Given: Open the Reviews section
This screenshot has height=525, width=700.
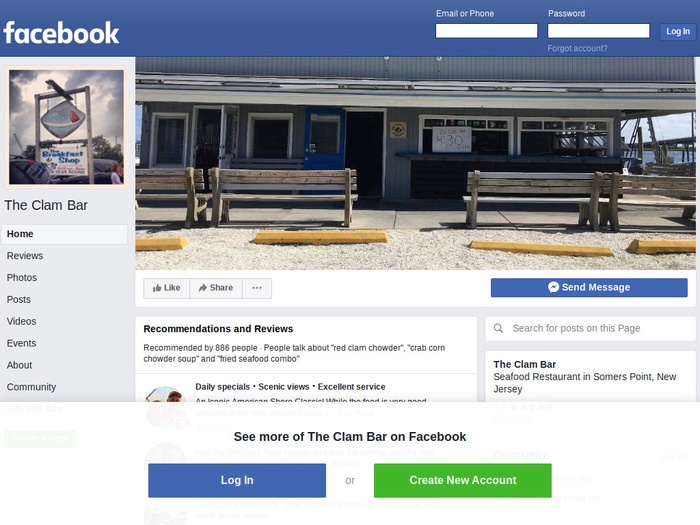Looking at the screenshot, I should 25,256.
